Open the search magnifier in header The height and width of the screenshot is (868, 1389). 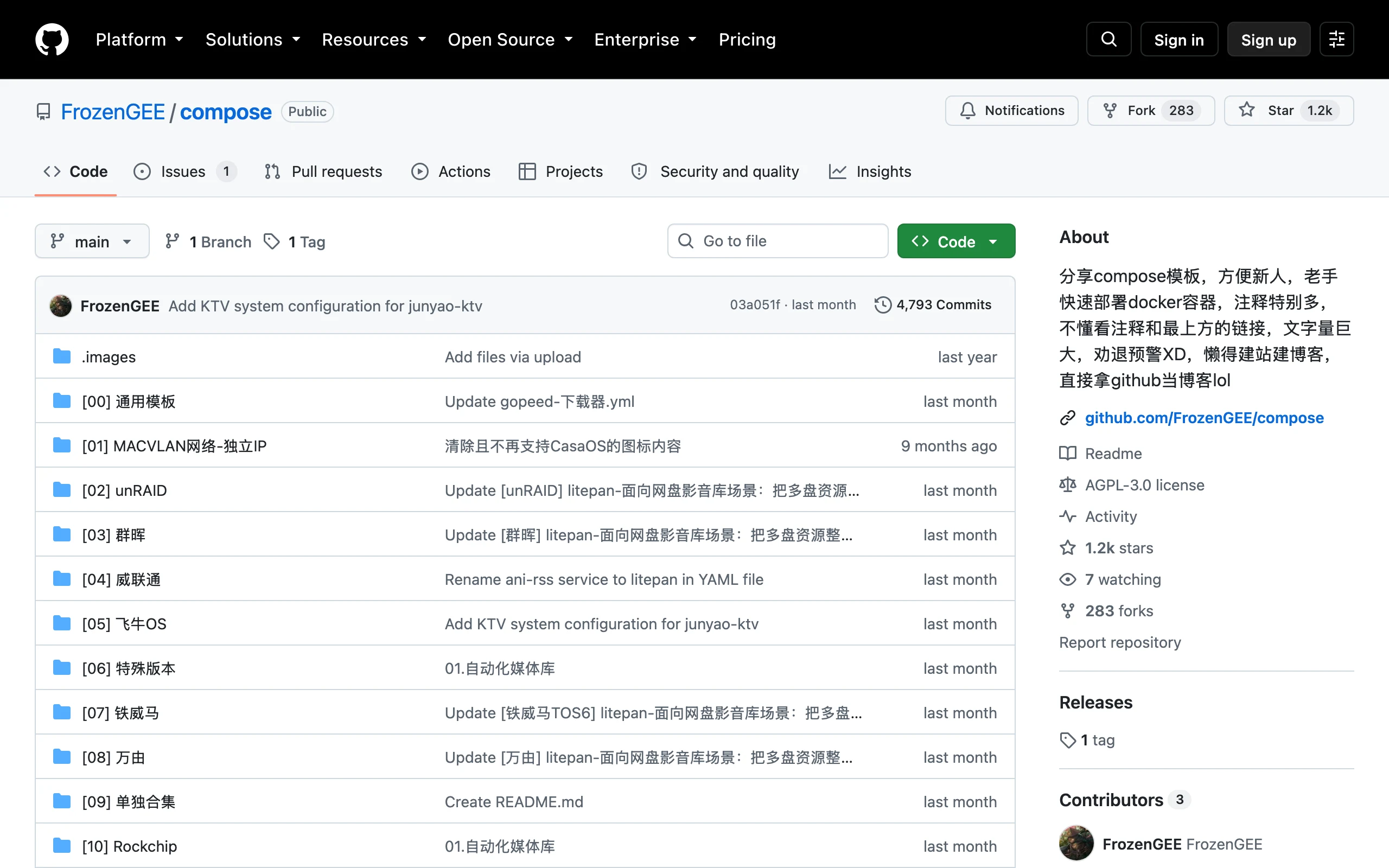(x=1108, y=40)
